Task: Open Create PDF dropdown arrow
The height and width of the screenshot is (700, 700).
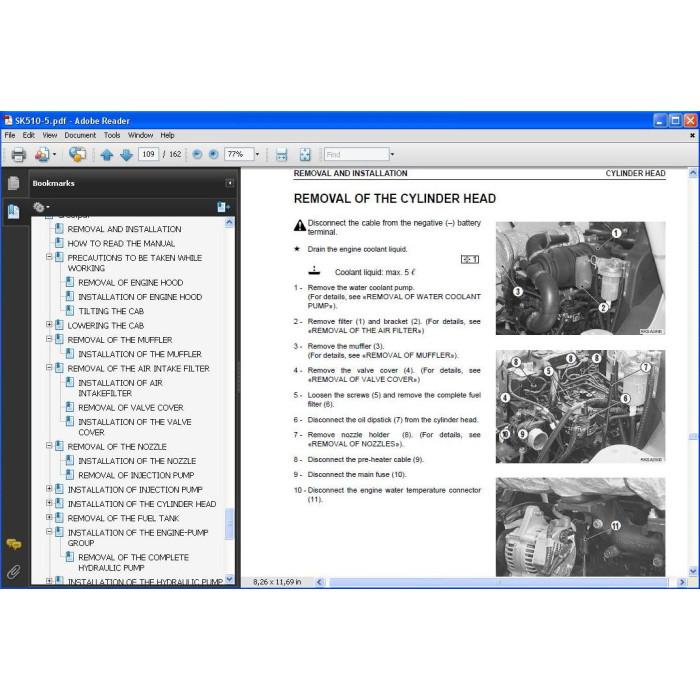Action: click(x=54, y=154)
